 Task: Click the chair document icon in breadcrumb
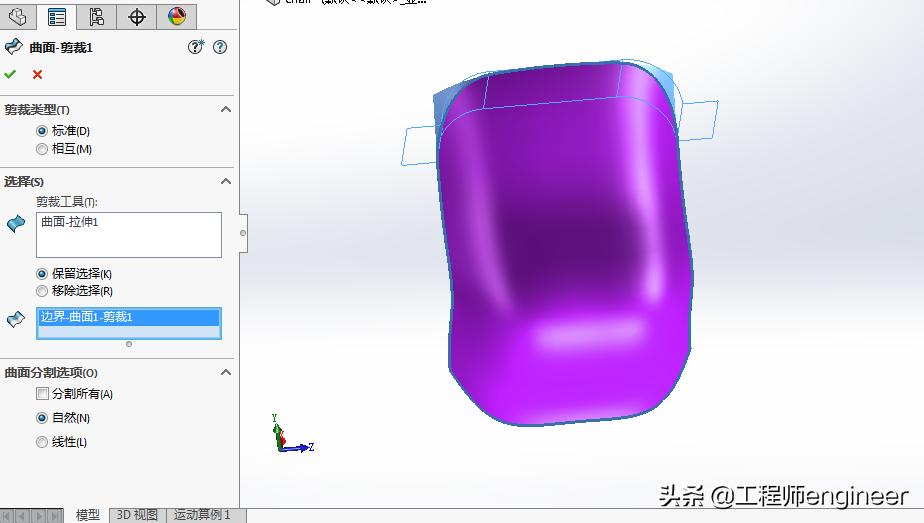(272, 2)
